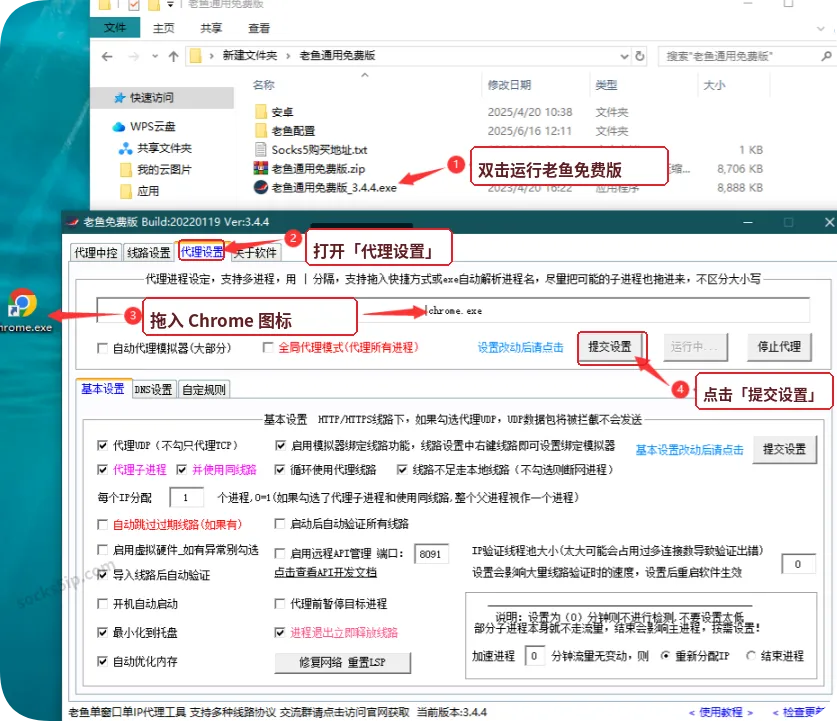Toggle 代理子进程 checkbox

click(x=102, y=470)
